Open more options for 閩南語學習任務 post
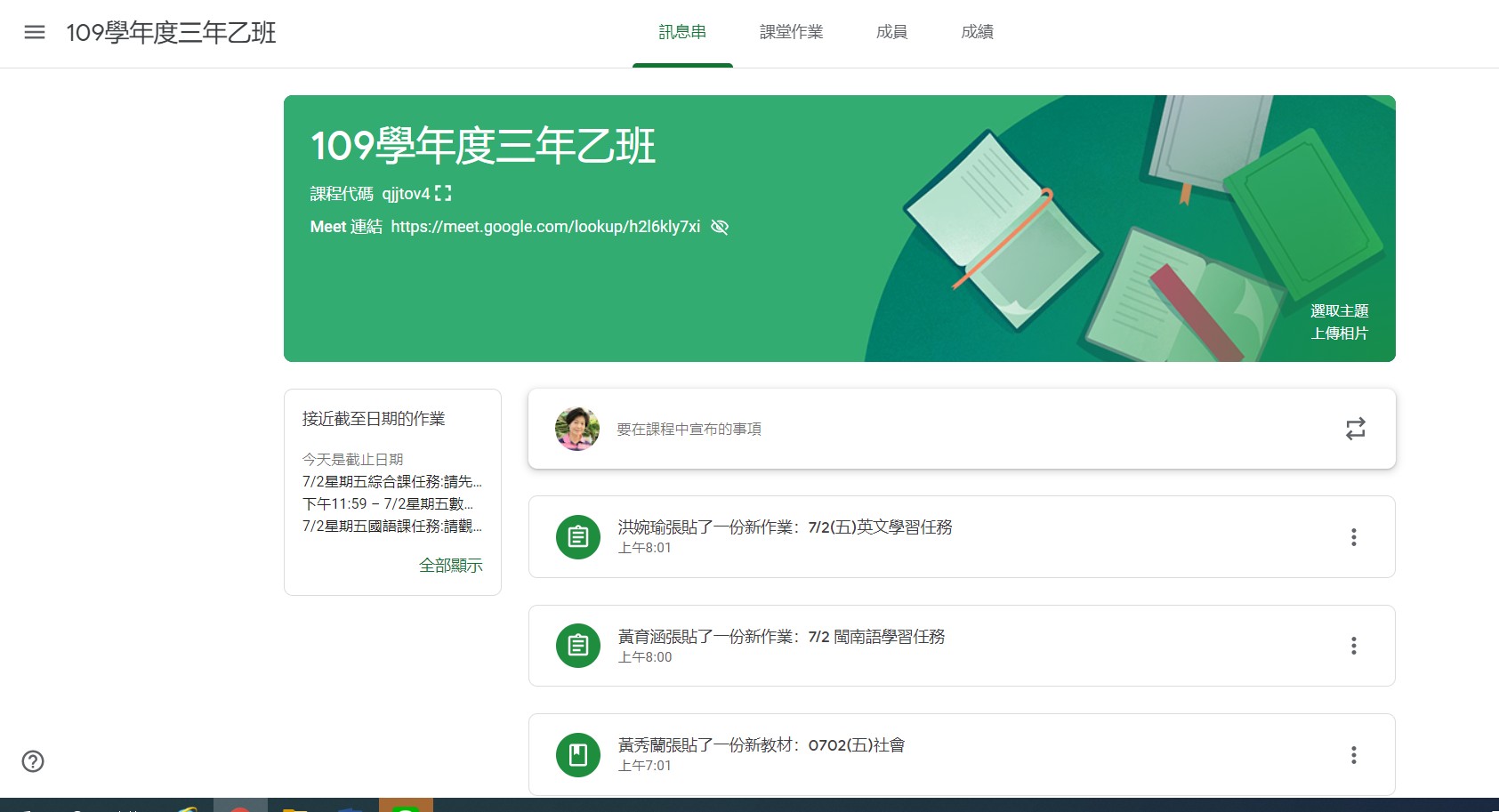This screenshot has width=1499, height=812. pyautogui.click(x=1354, y=646)
